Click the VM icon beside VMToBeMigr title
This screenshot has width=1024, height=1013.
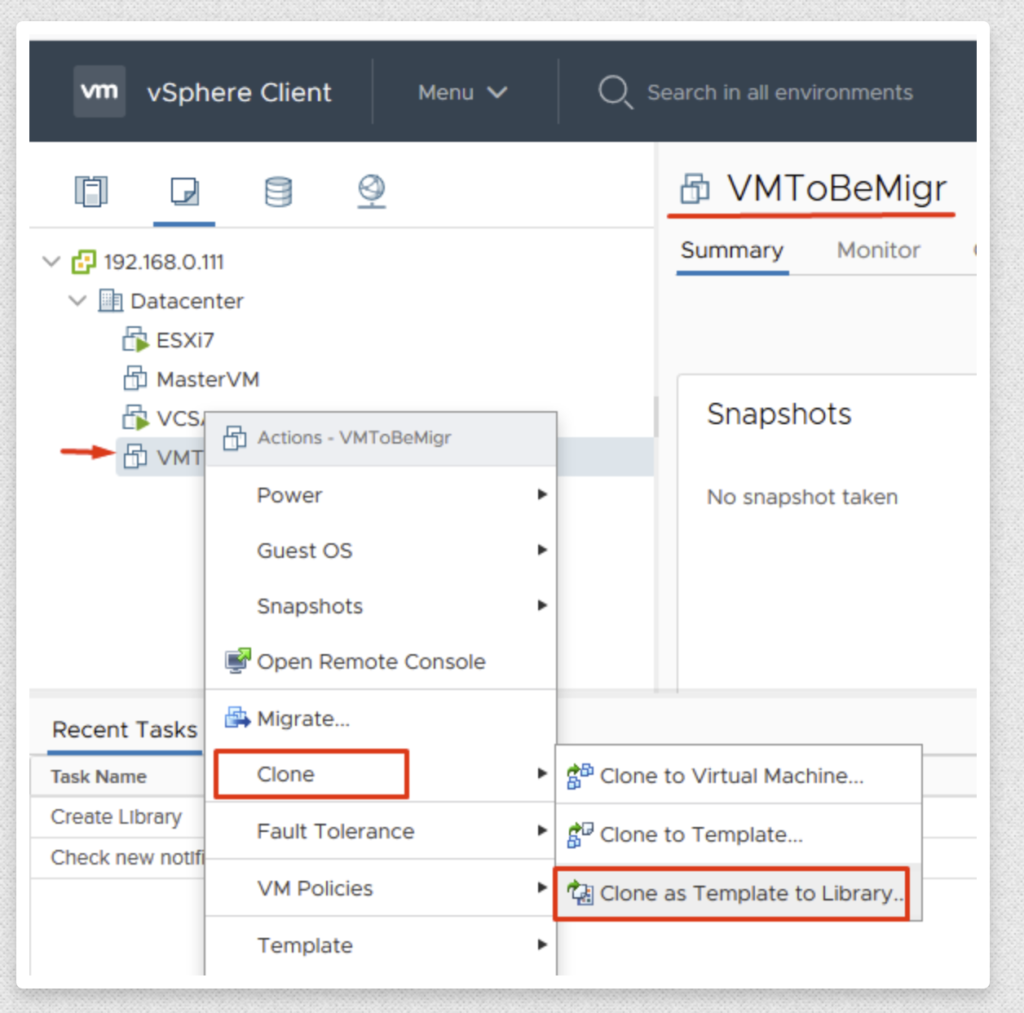695,189
